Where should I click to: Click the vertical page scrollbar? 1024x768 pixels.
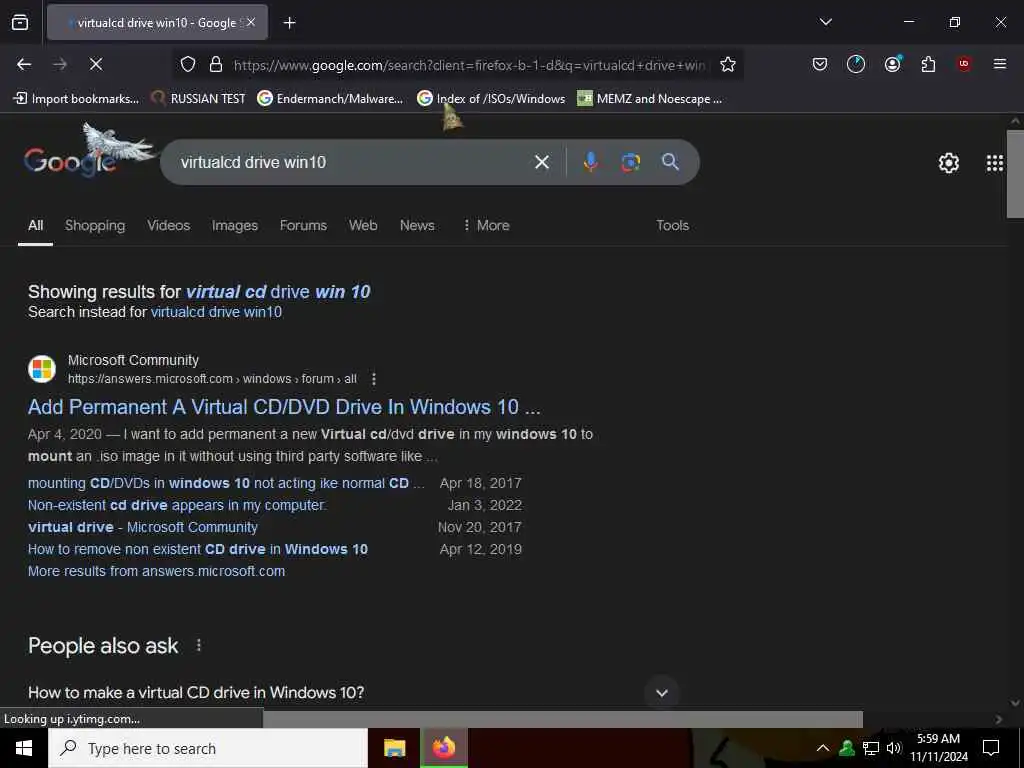[1015, 173]
